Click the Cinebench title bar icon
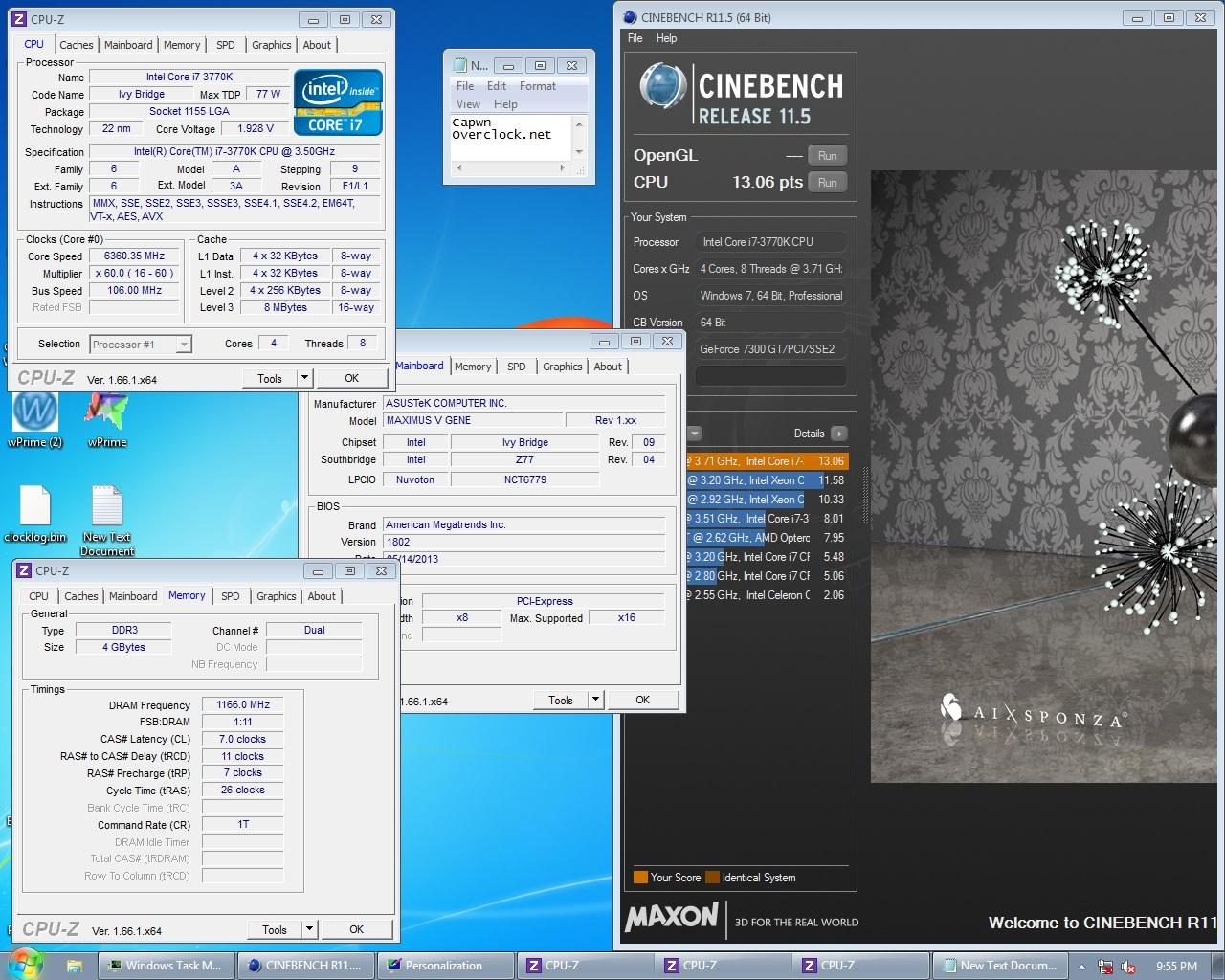Image resolution: width=1225 pixels, height=980 pixels. 629,17
